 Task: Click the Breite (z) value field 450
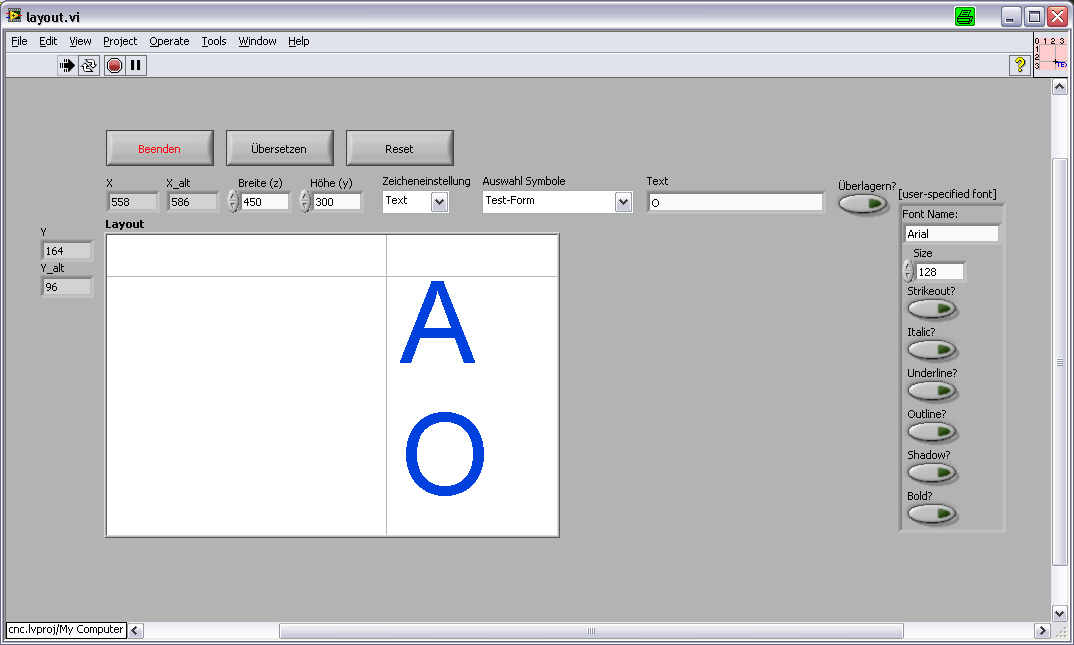(x=264, y=202)
